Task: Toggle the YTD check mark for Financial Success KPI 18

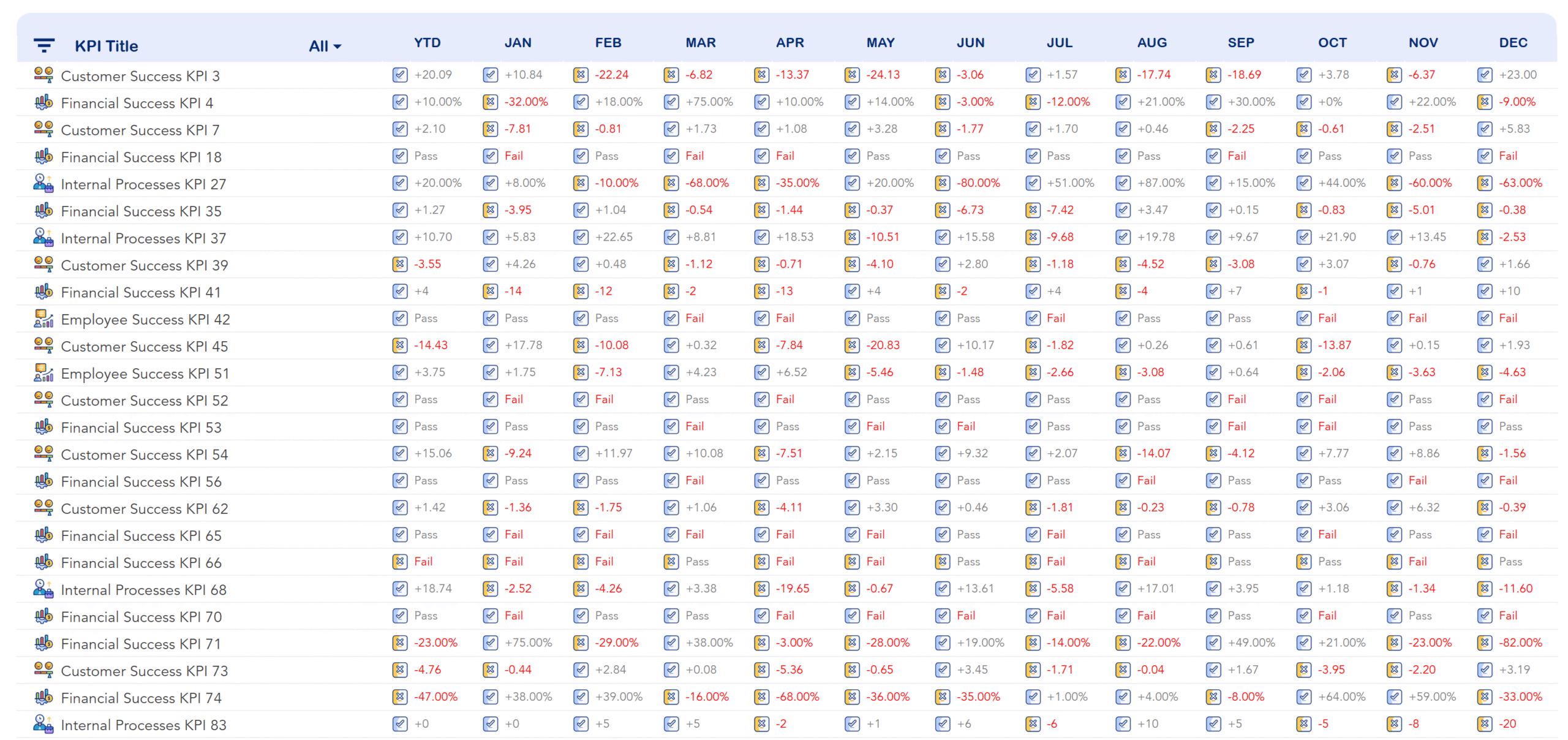Action: (399, 156)
